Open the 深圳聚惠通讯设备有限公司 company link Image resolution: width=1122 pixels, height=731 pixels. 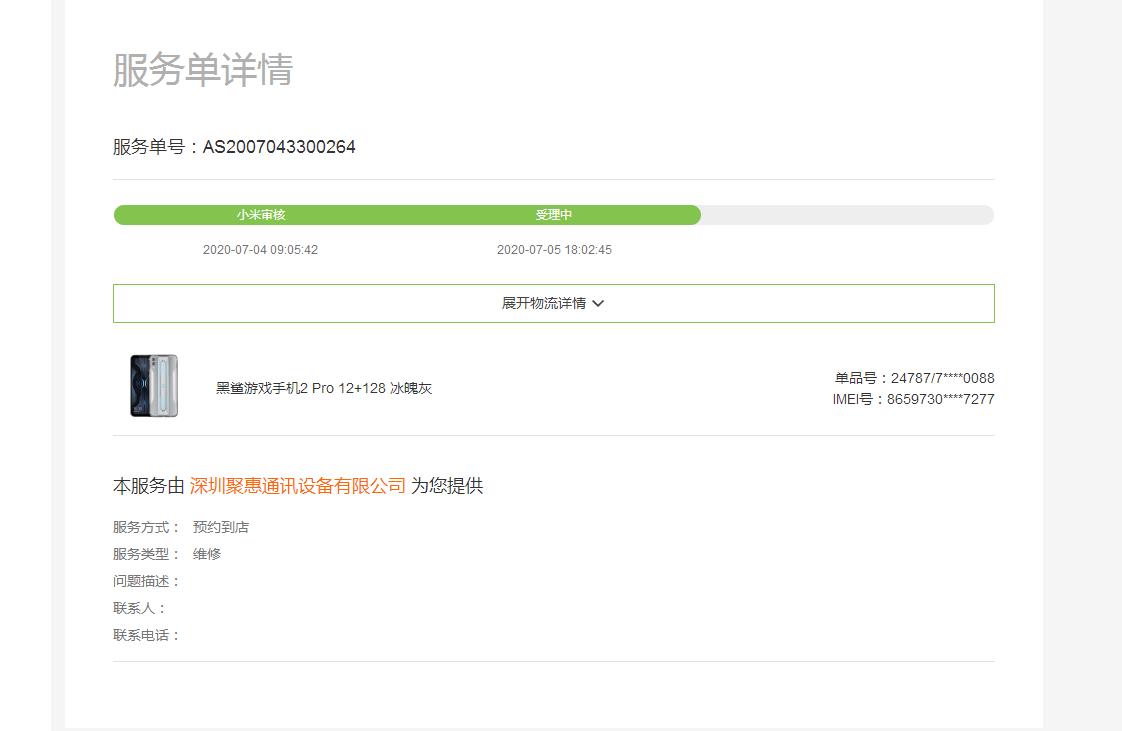[x=298, y=486]
